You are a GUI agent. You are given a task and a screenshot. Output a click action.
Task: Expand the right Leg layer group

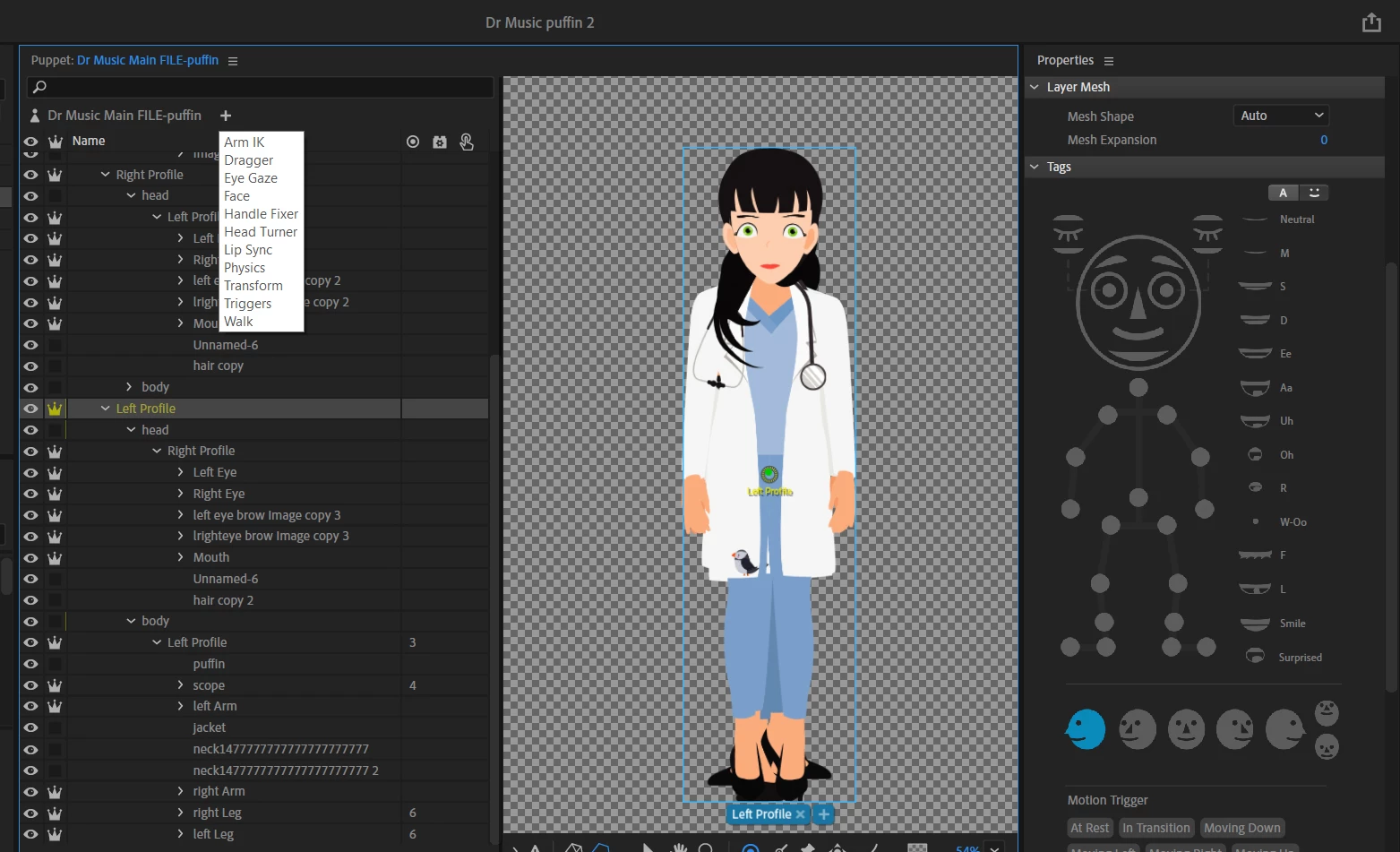click(180, 813)
